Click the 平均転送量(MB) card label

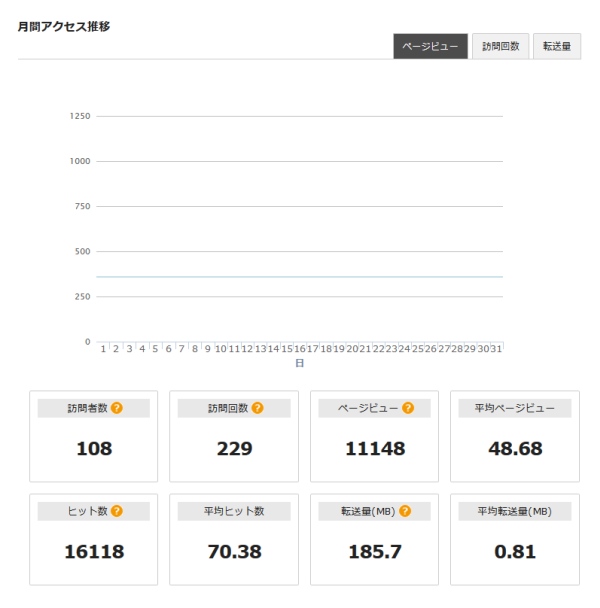click(x=515, y=511)
